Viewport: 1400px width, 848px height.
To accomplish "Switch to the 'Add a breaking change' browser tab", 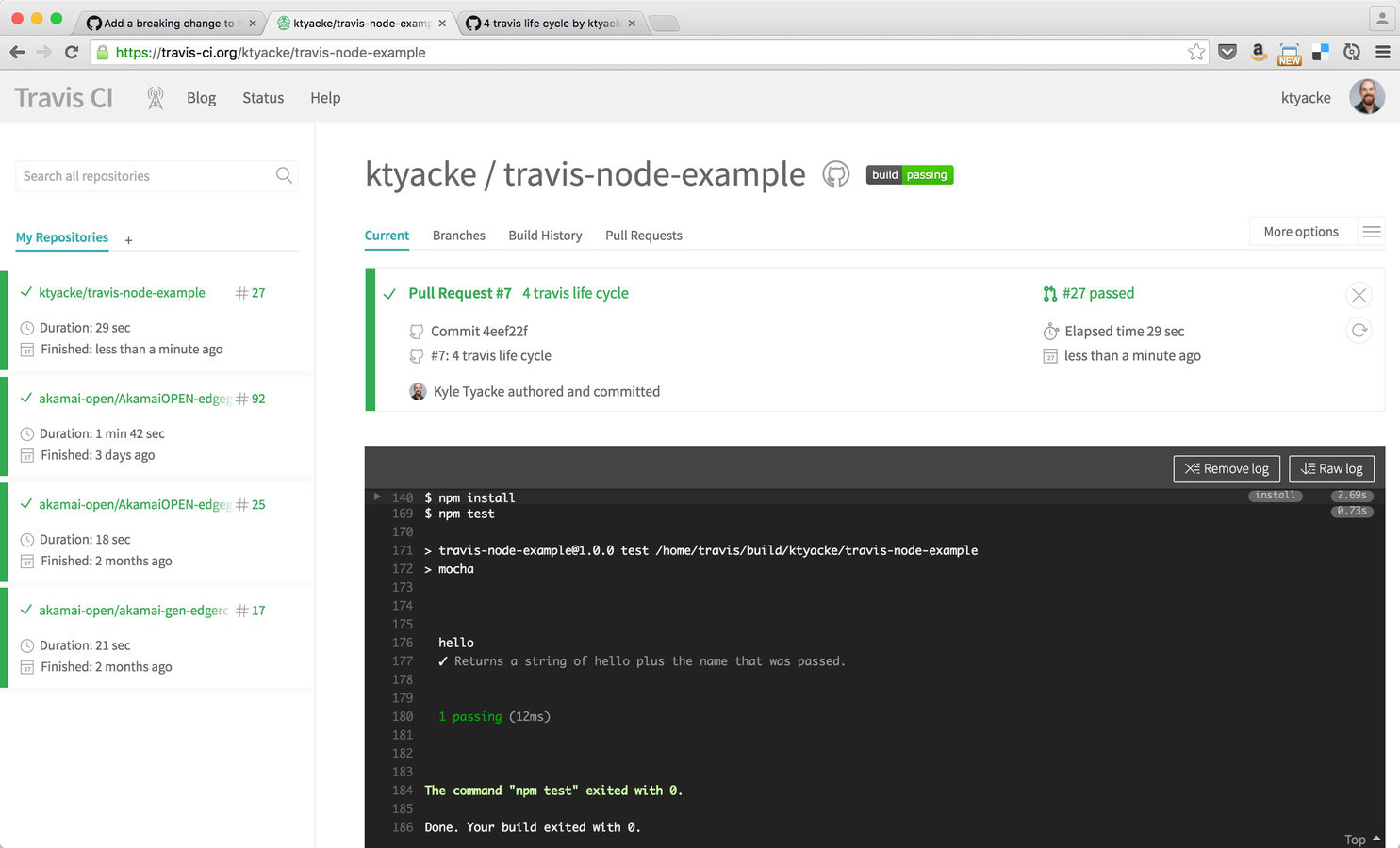I will [170, 24].
